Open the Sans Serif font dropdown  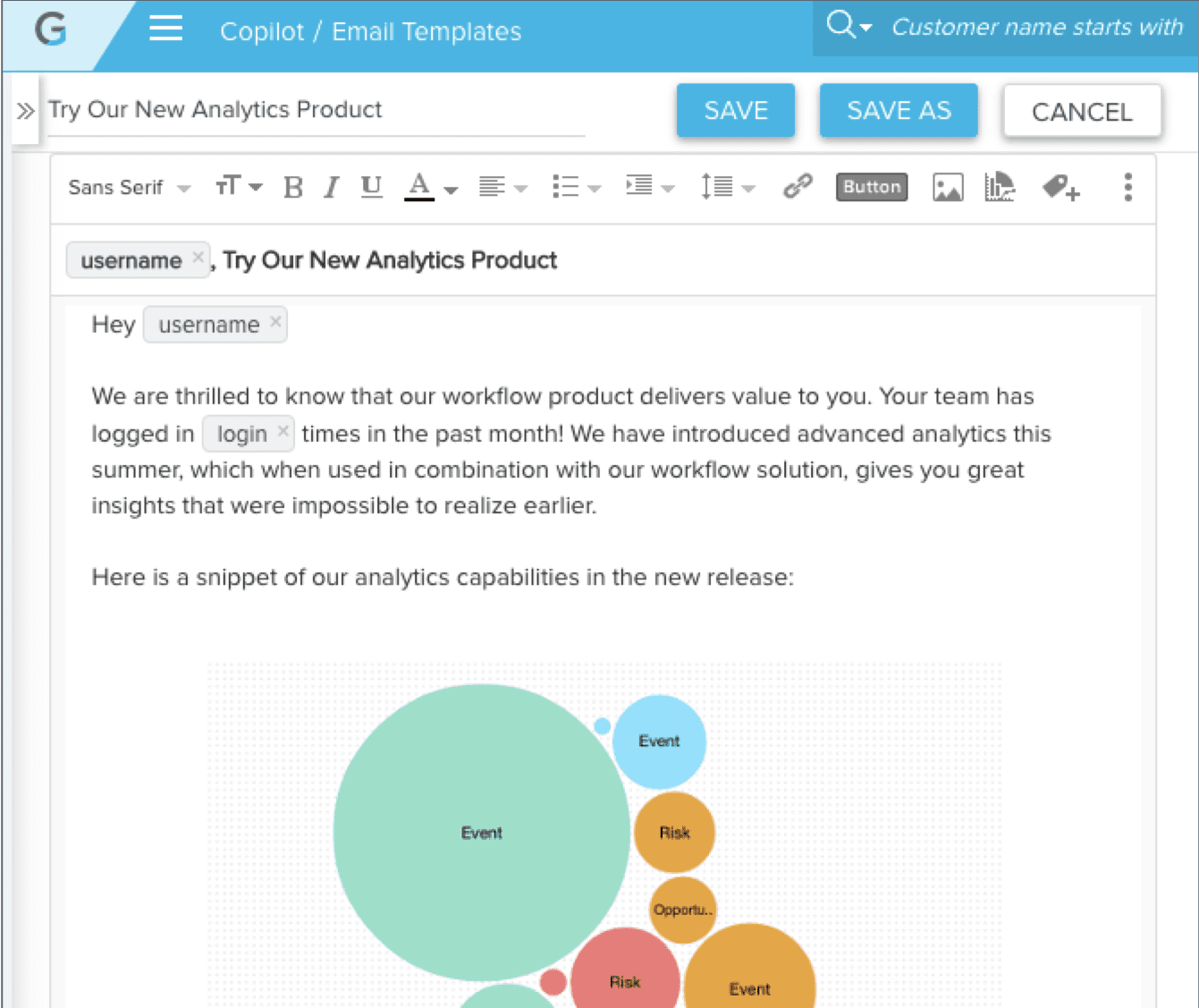coord(129,188)
